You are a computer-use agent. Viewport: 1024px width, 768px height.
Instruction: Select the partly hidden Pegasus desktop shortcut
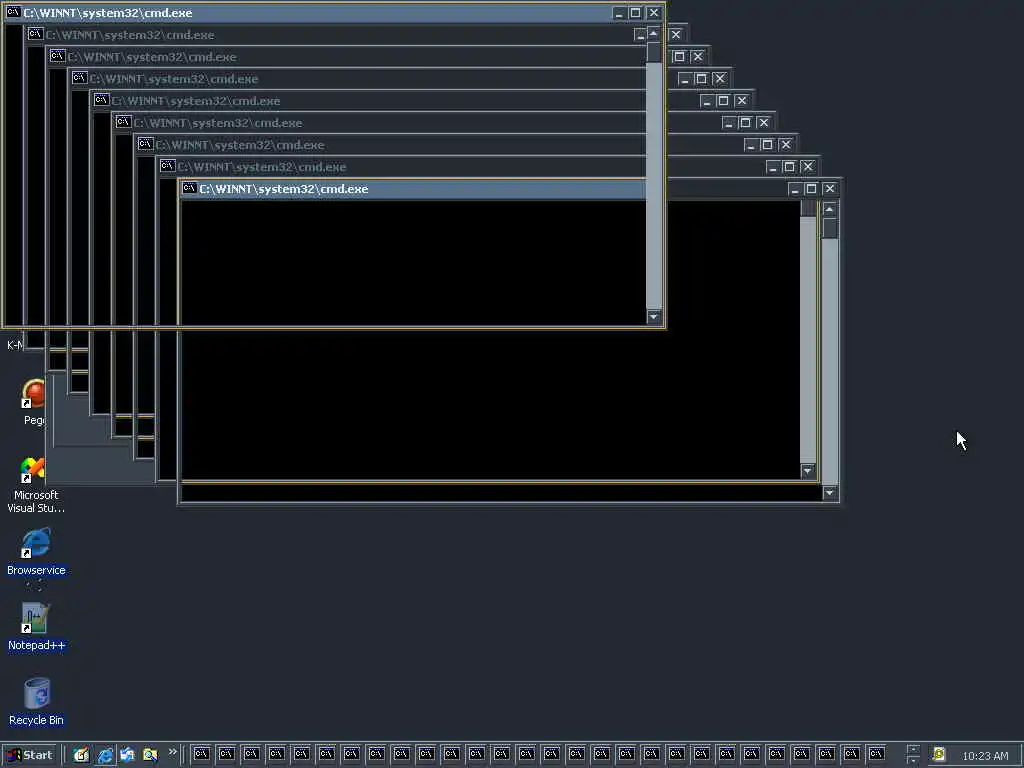point(34,402)
